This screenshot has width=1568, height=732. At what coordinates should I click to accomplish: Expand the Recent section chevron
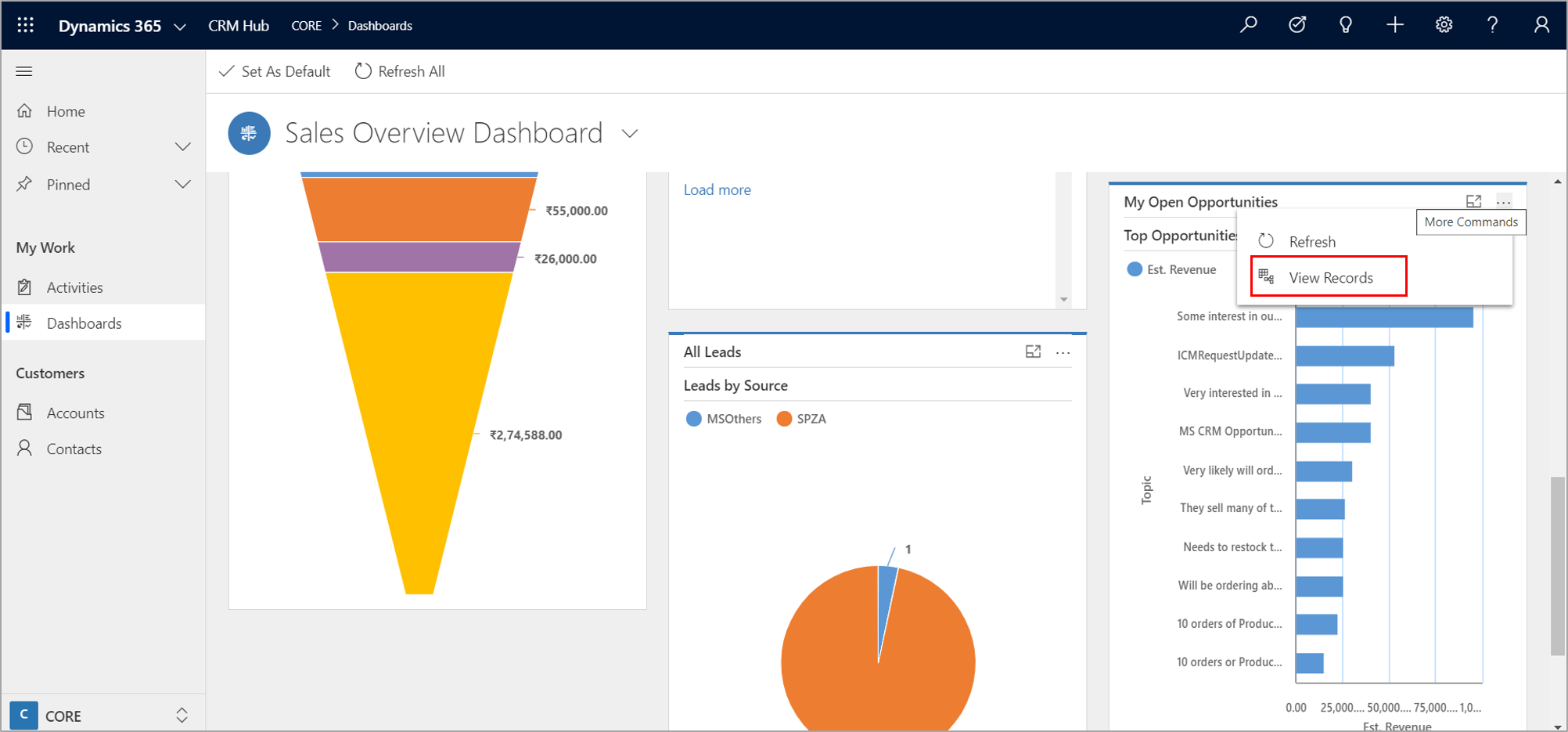182,147
